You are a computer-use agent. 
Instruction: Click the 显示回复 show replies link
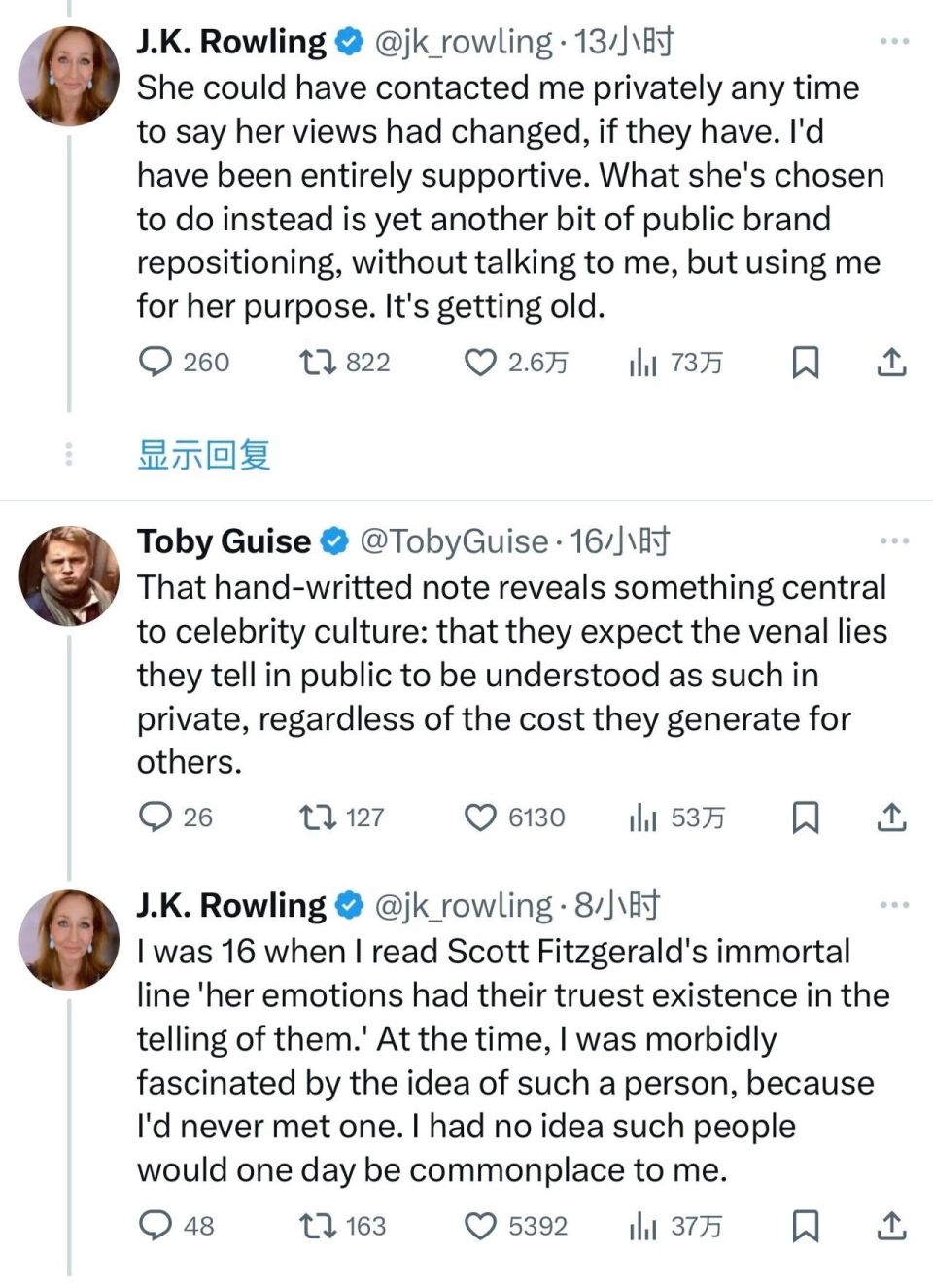coord(204,454)
